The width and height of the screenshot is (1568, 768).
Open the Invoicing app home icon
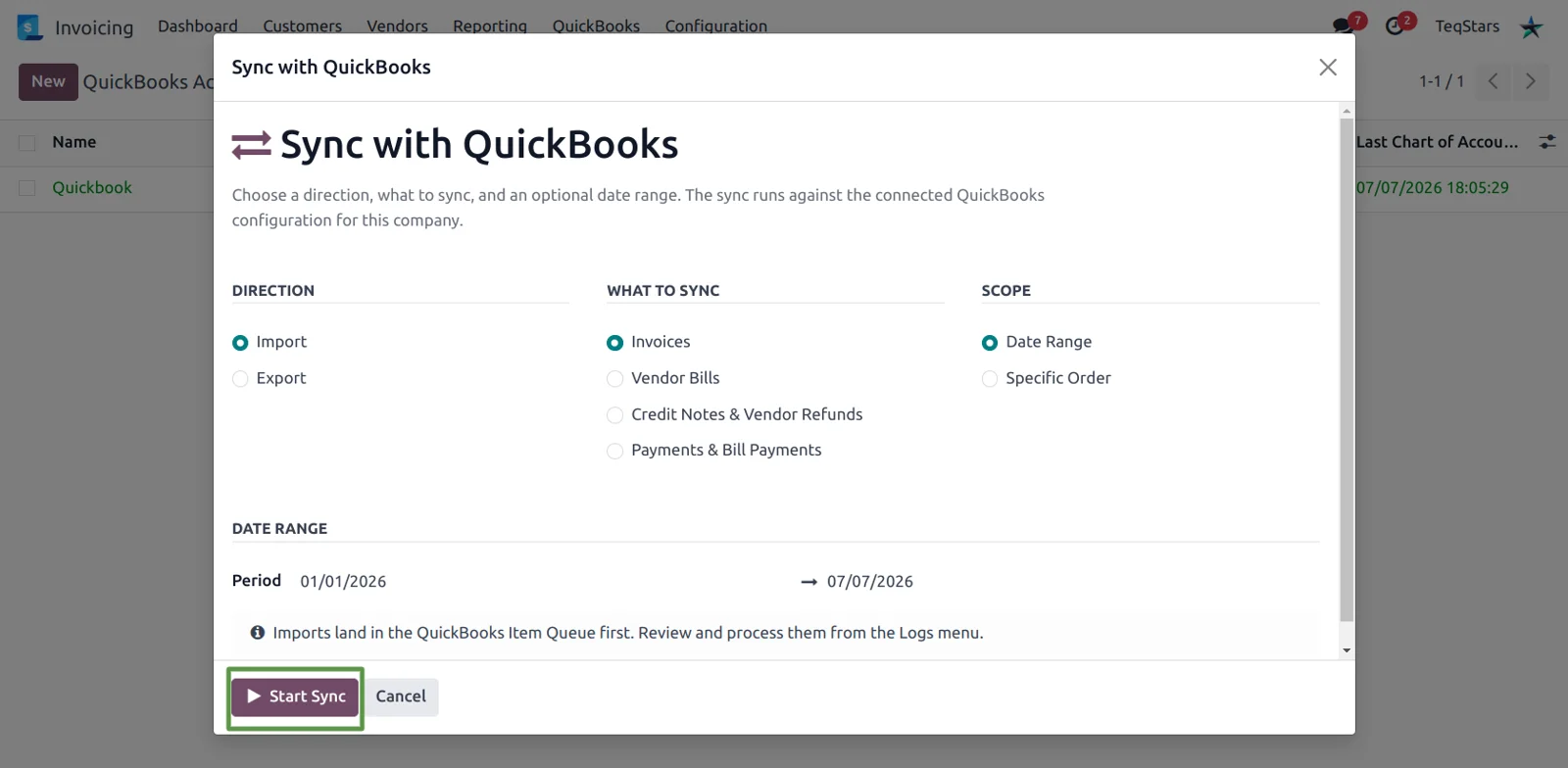point(30,26)
